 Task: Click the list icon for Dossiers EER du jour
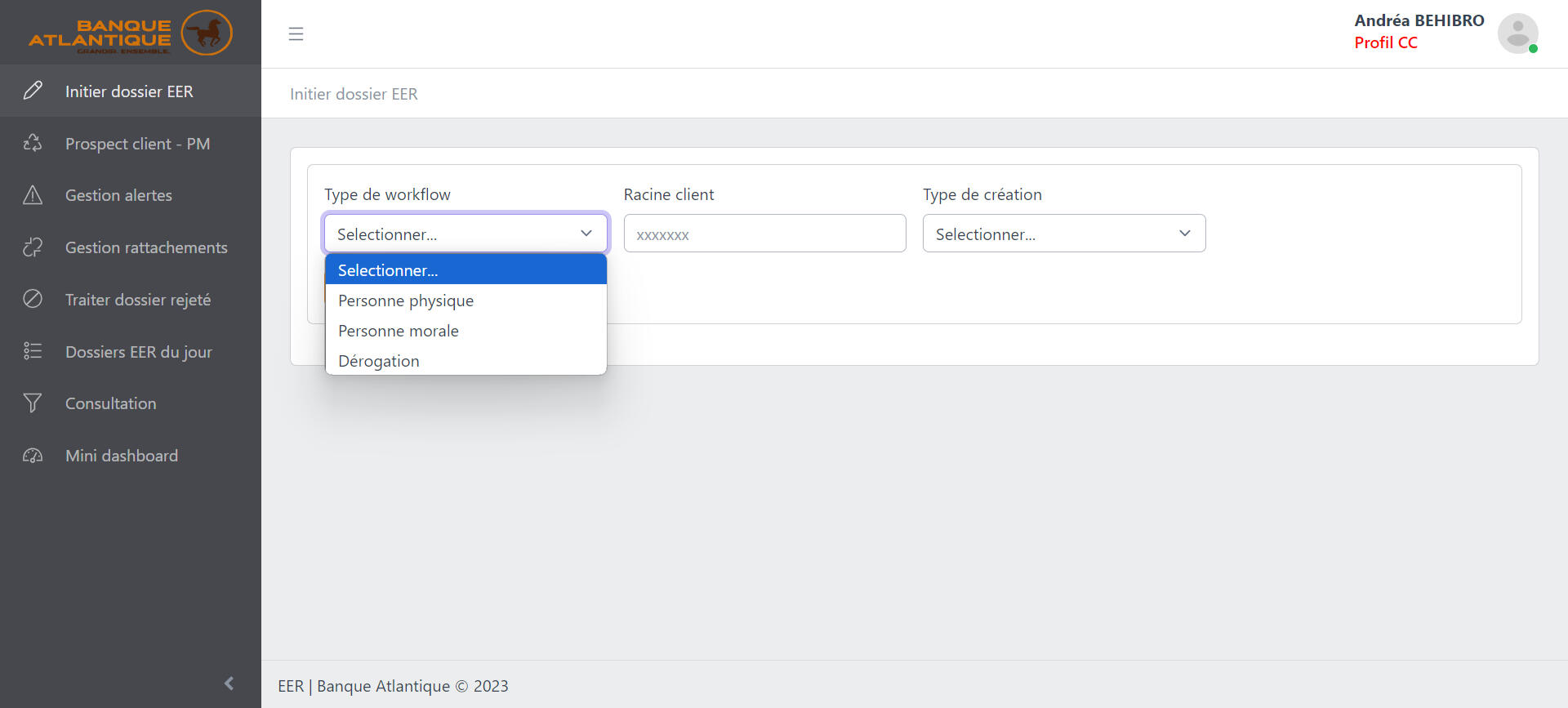coord(33,351)
